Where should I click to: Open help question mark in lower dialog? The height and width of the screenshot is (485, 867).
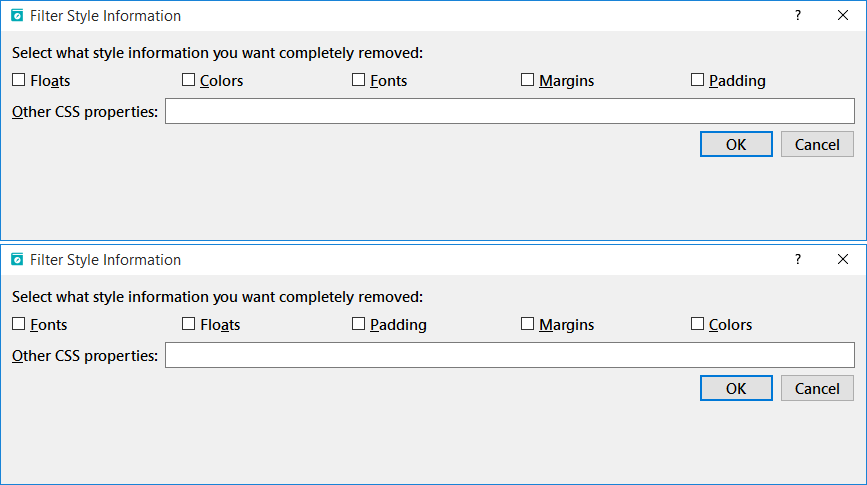point(798,259)
